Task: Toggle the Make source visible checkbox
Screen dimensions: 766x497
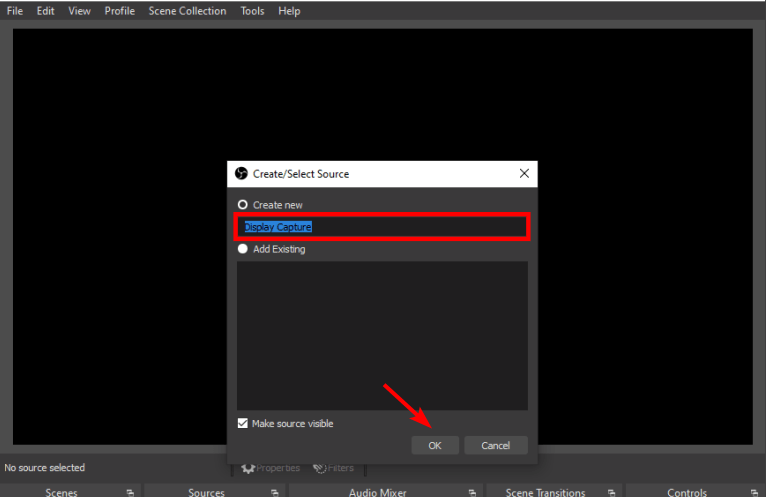Action: click(242, 423)
